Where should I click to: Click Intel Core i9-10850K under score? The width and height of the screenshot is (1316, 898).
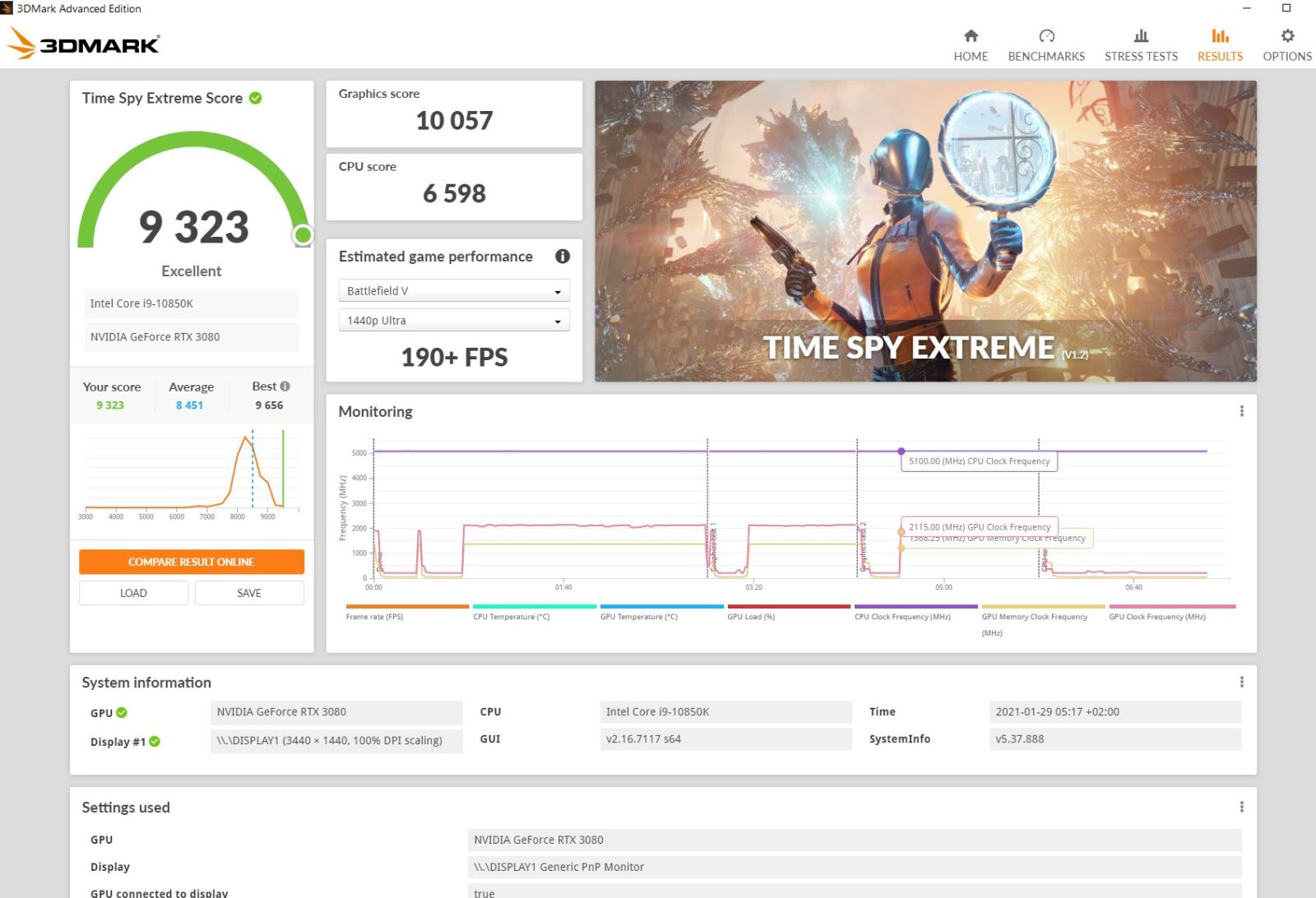tap(191, 303)
